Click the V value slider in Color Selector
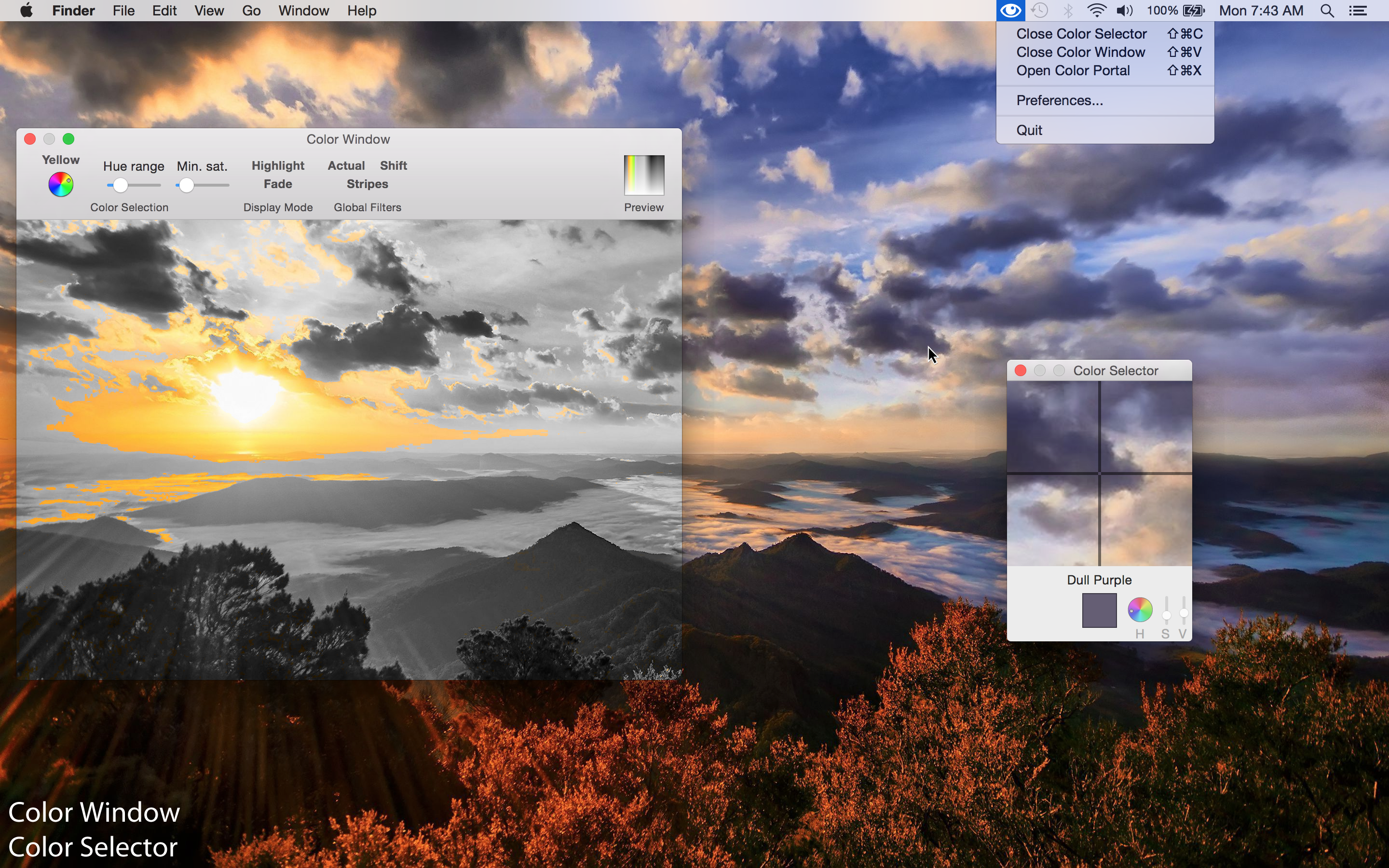The width and height of the screenshot is (1389, 868). (1184, 610)
